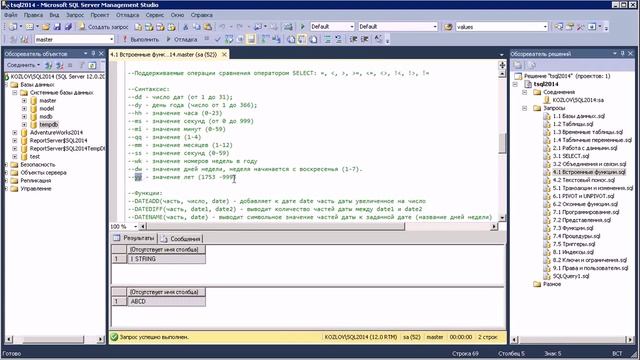Click the Execute (Выполнить) query button

[x=141, y=39]
